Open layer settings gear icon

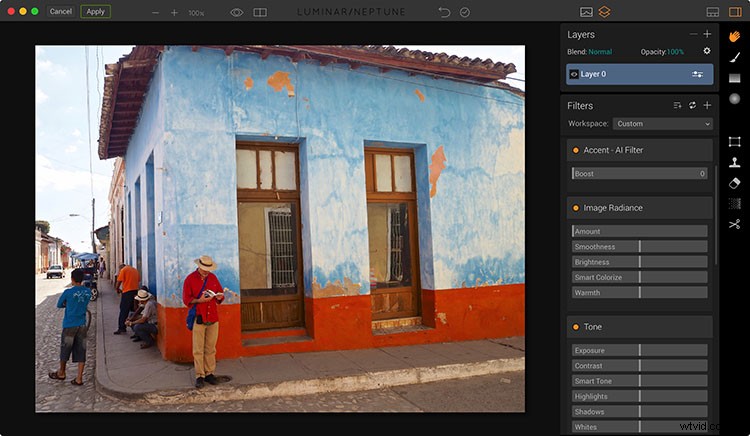click(707, 51)
